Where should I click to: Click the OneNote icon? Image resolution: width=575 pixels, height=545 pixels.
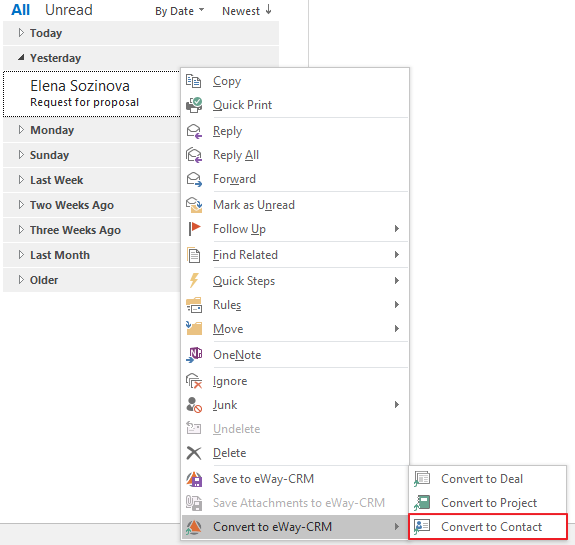194,355
